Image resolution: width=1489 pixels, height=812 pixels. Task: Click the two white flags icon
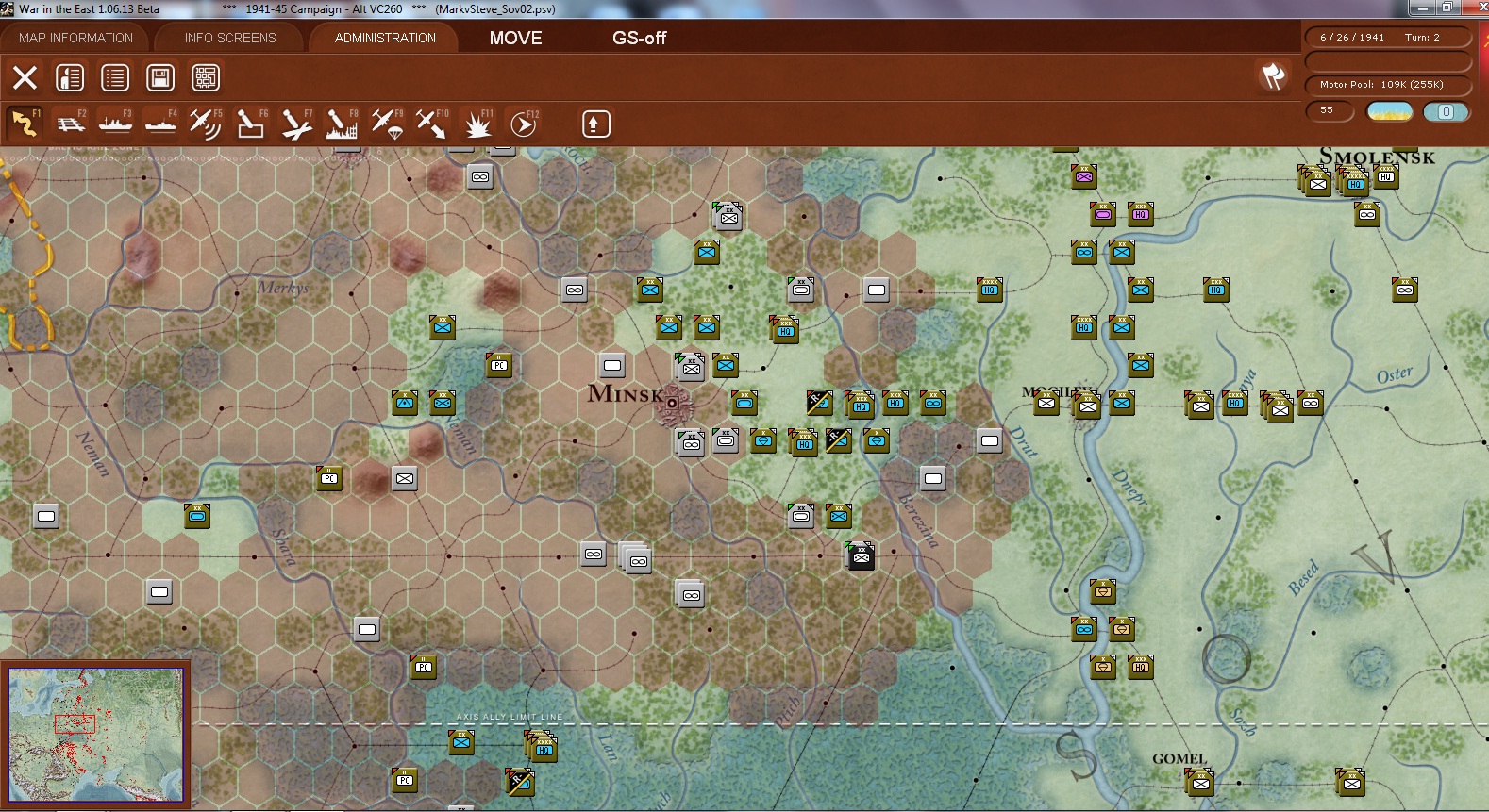coord(1273,76)
